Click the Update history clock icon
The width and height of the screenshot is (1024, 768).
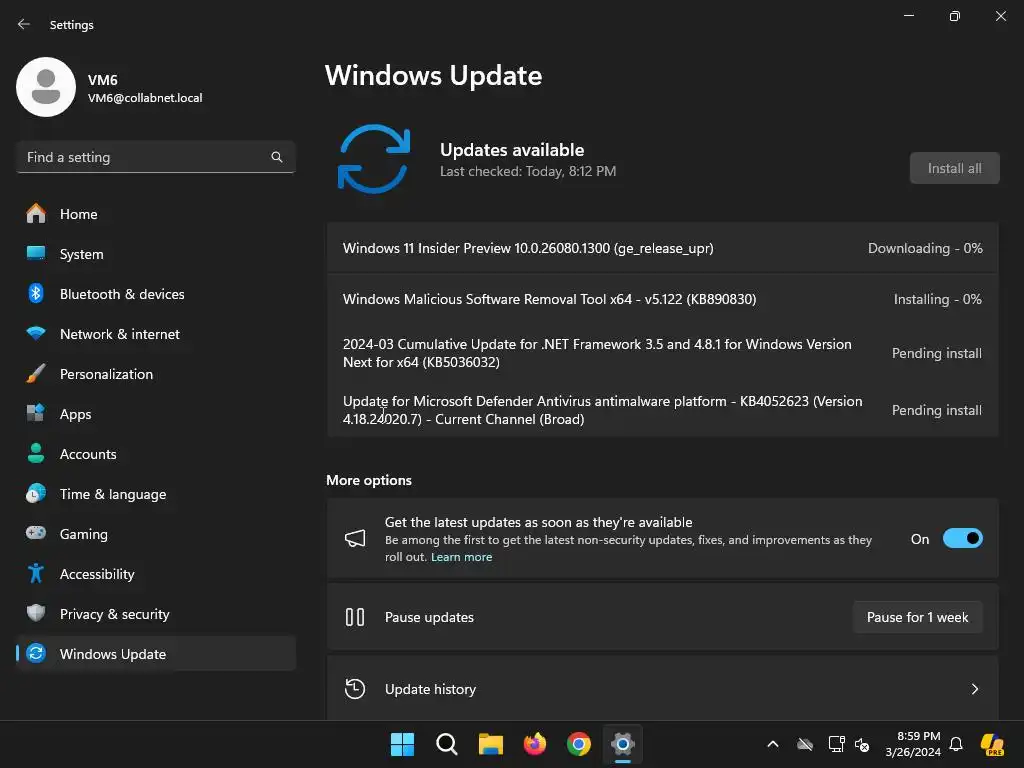(355, 689)
